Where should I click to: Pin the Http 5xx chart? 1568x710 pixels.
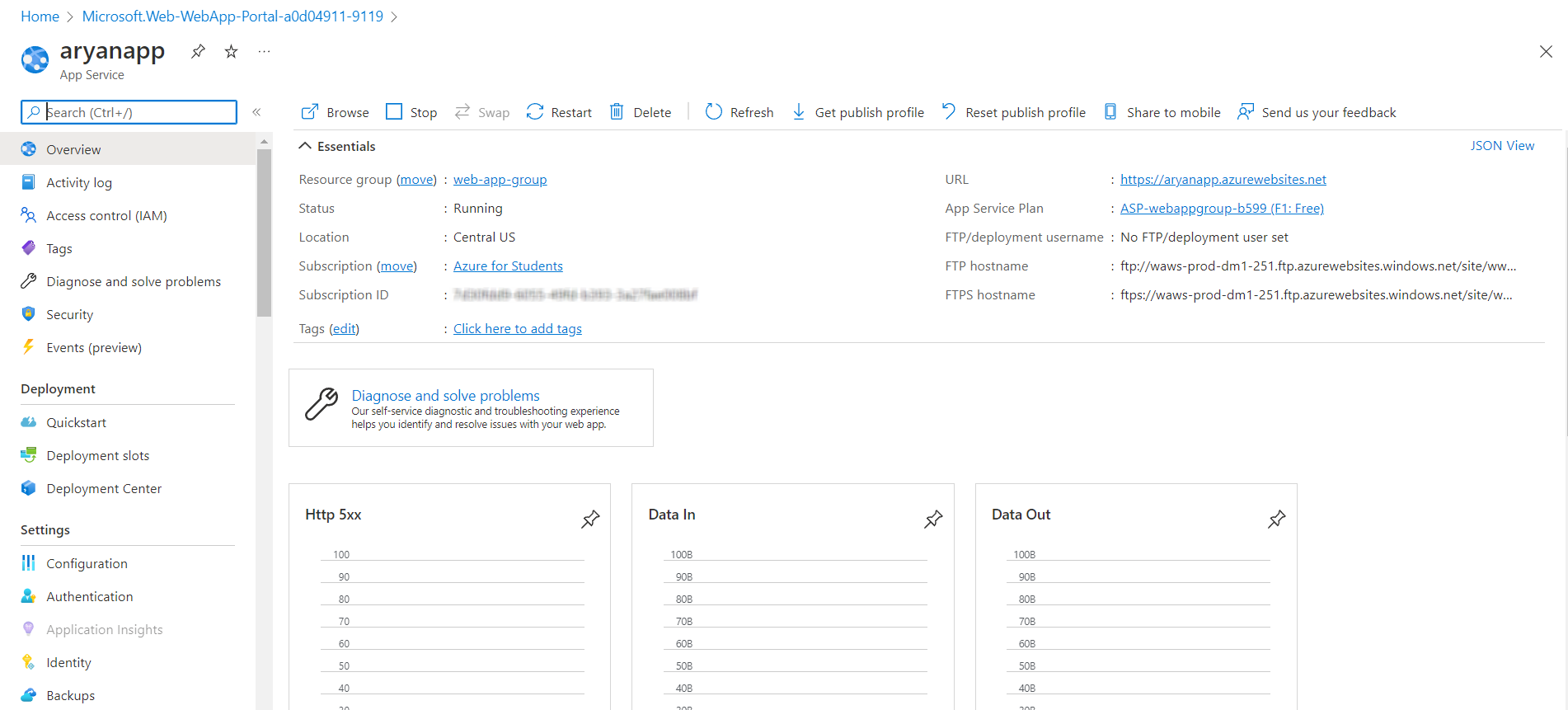[x=590, y=520]
